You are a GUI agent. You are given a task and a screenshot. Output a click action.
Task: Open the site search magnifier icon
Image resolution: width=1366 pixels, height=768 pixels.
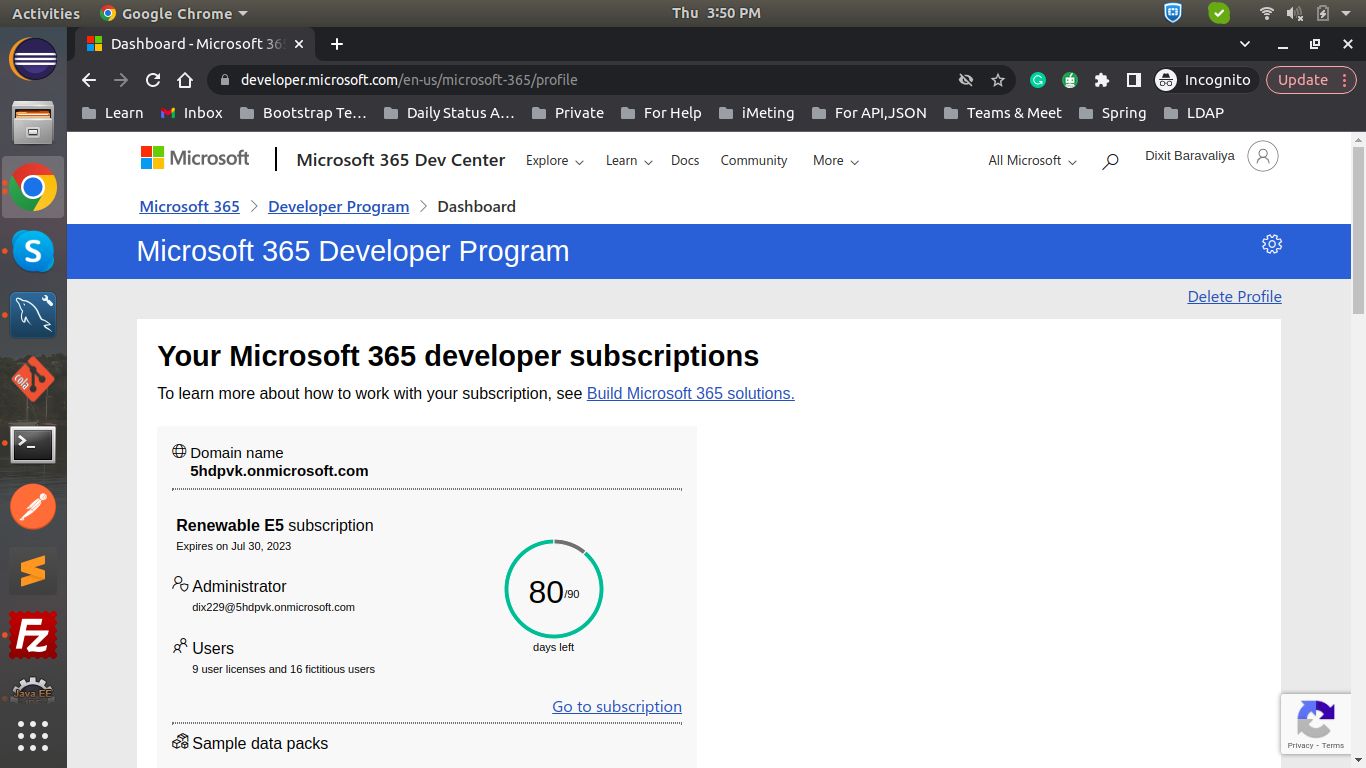coord(1110,161)
